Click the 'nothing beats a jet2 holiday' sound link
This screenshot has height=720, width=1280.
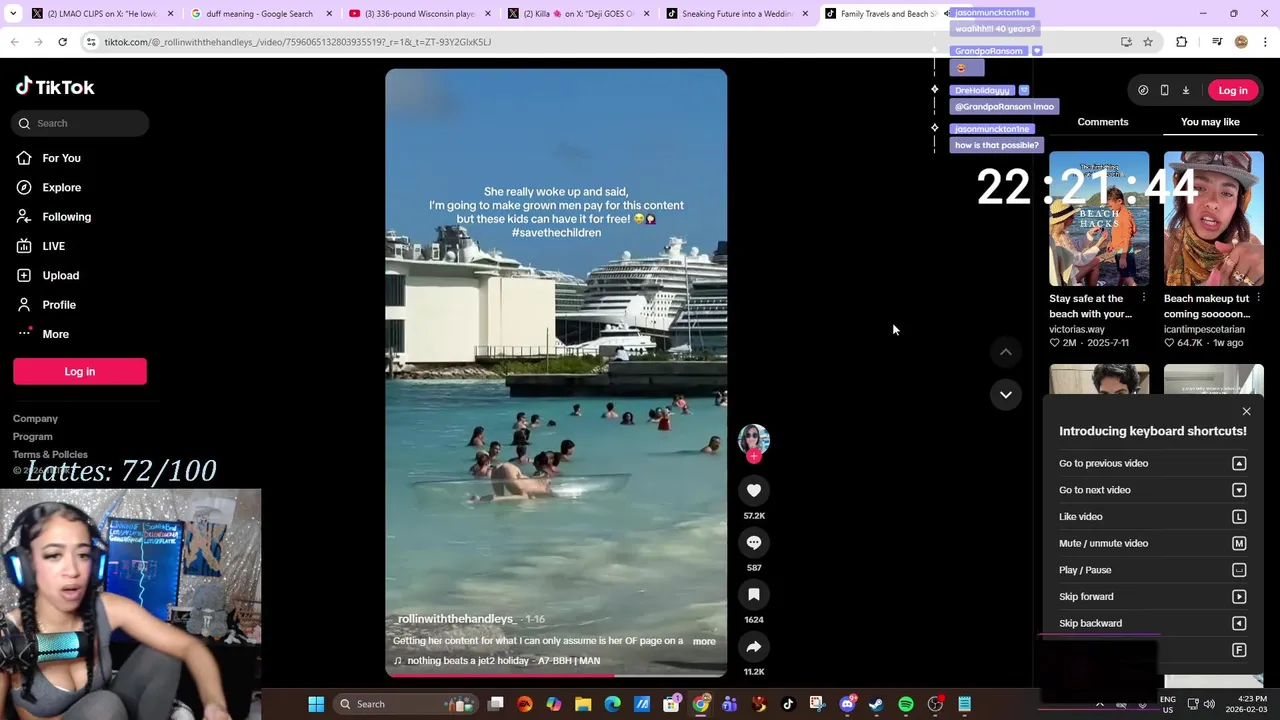[x=497, y=661]
